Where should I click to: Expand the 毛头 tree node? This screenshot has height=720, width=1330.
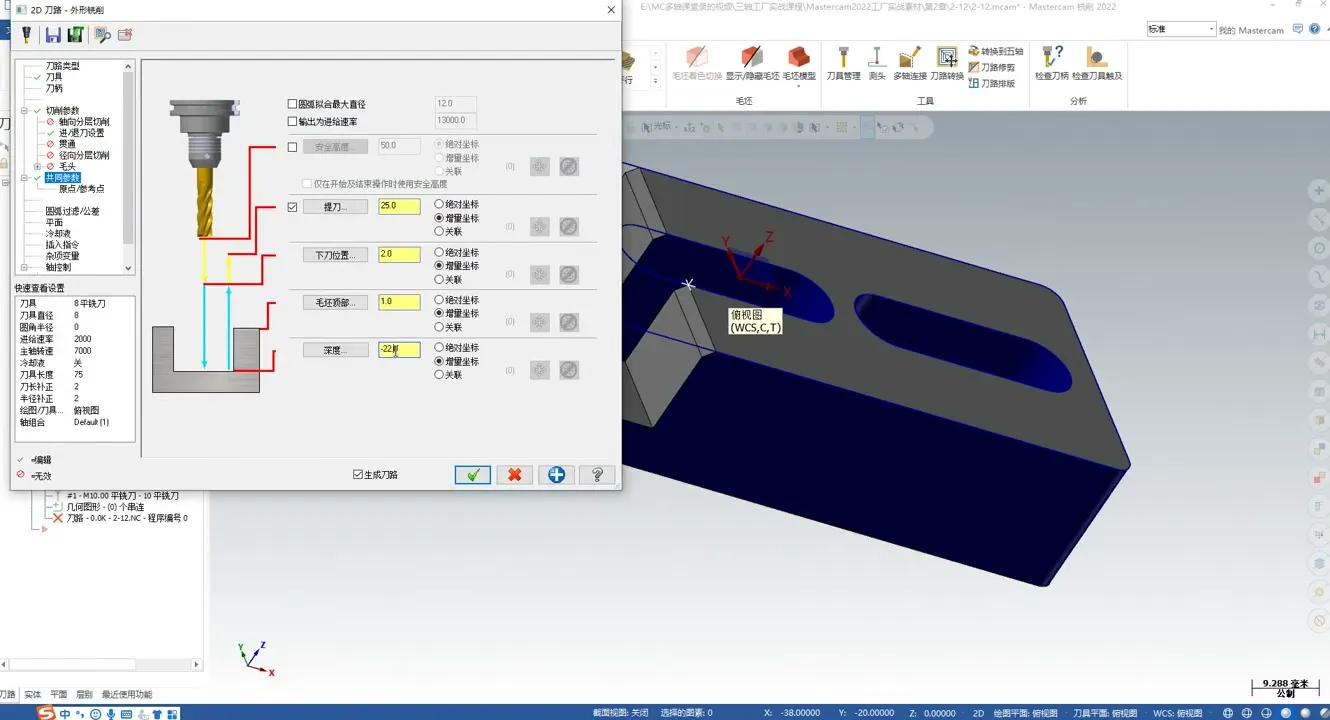tap(37, 167)
